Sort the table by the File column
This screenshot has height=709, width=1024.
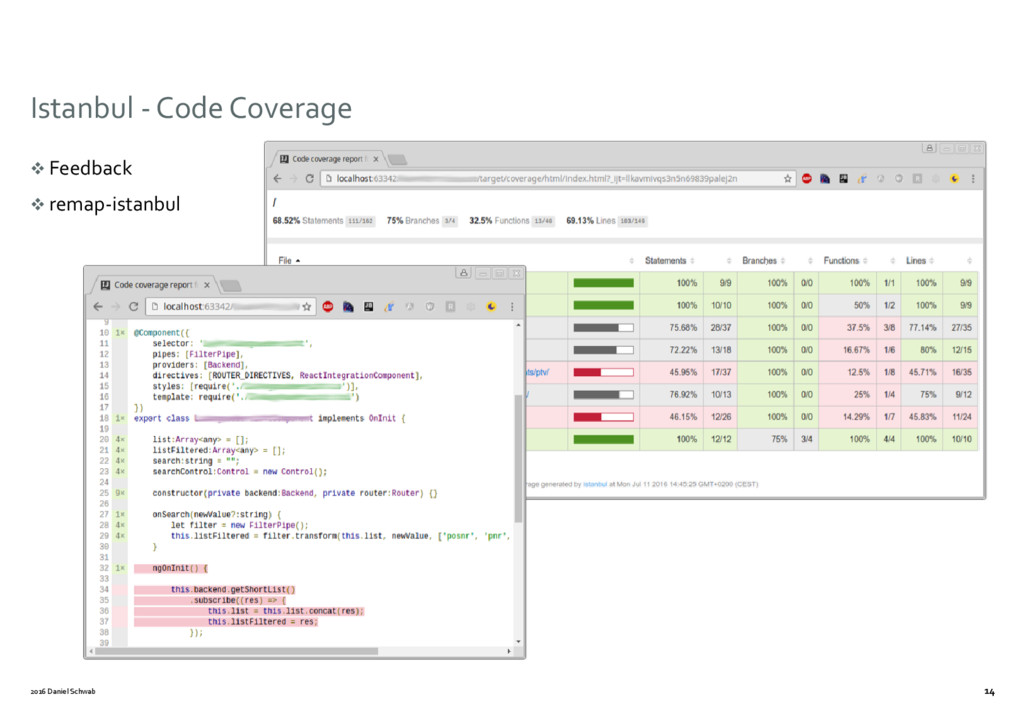[289, 260]
